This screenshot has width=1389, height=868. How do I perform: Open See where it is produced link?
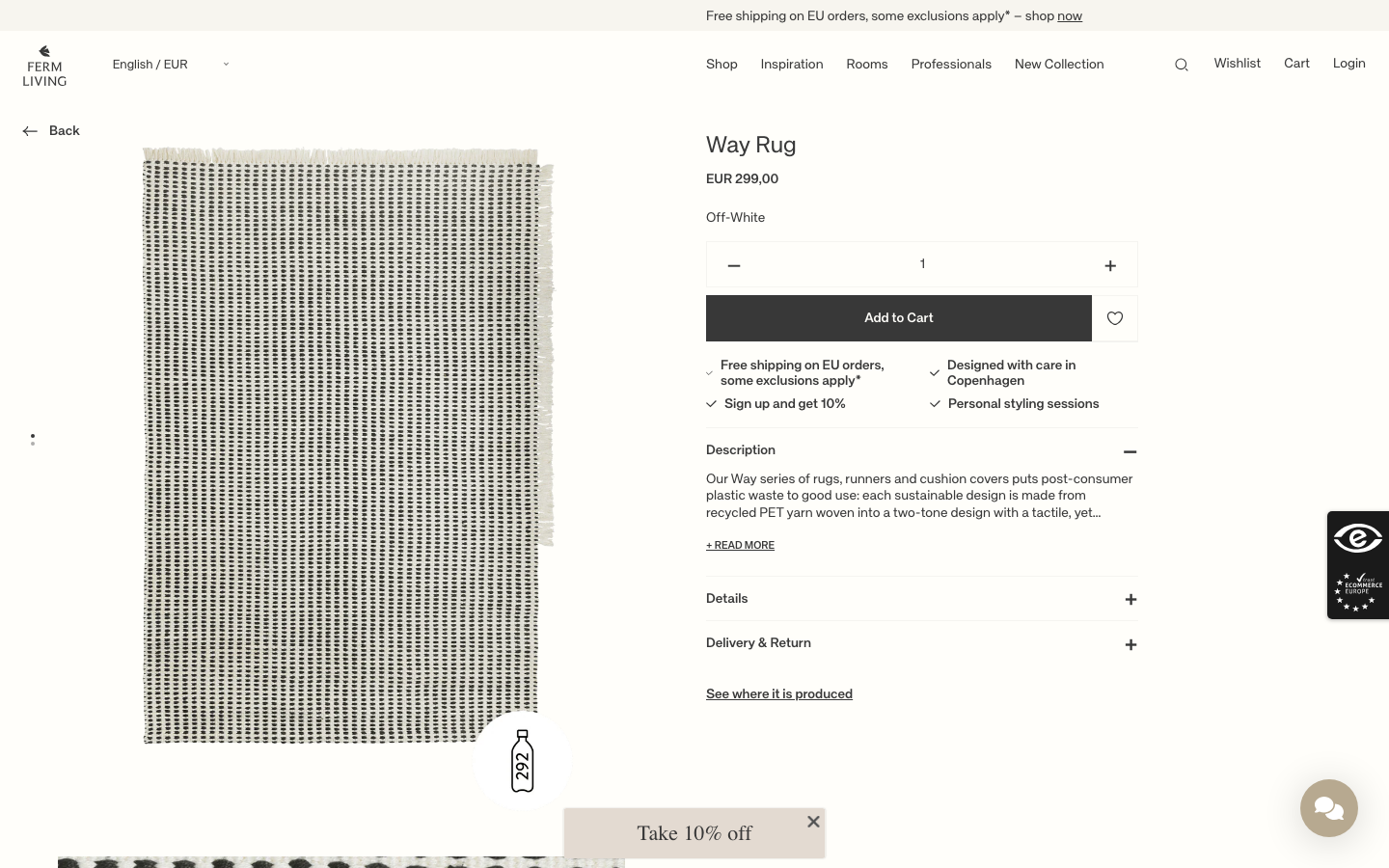(x=779, y=694)
